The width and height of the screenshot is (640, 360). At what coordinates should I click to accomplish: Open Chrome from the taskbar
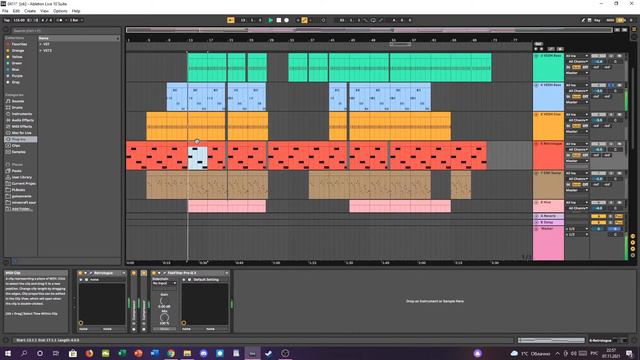pos(171,353)
